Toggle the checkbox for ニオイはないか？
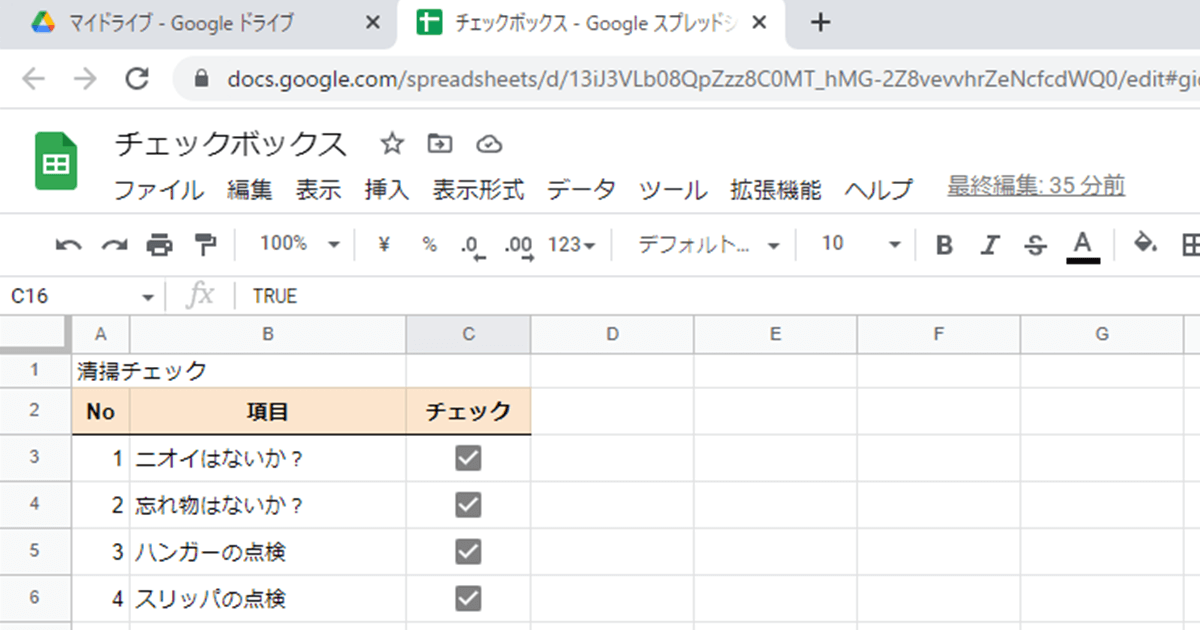The height and width of the screenshot is (630, 1200). tap(466, 457)
